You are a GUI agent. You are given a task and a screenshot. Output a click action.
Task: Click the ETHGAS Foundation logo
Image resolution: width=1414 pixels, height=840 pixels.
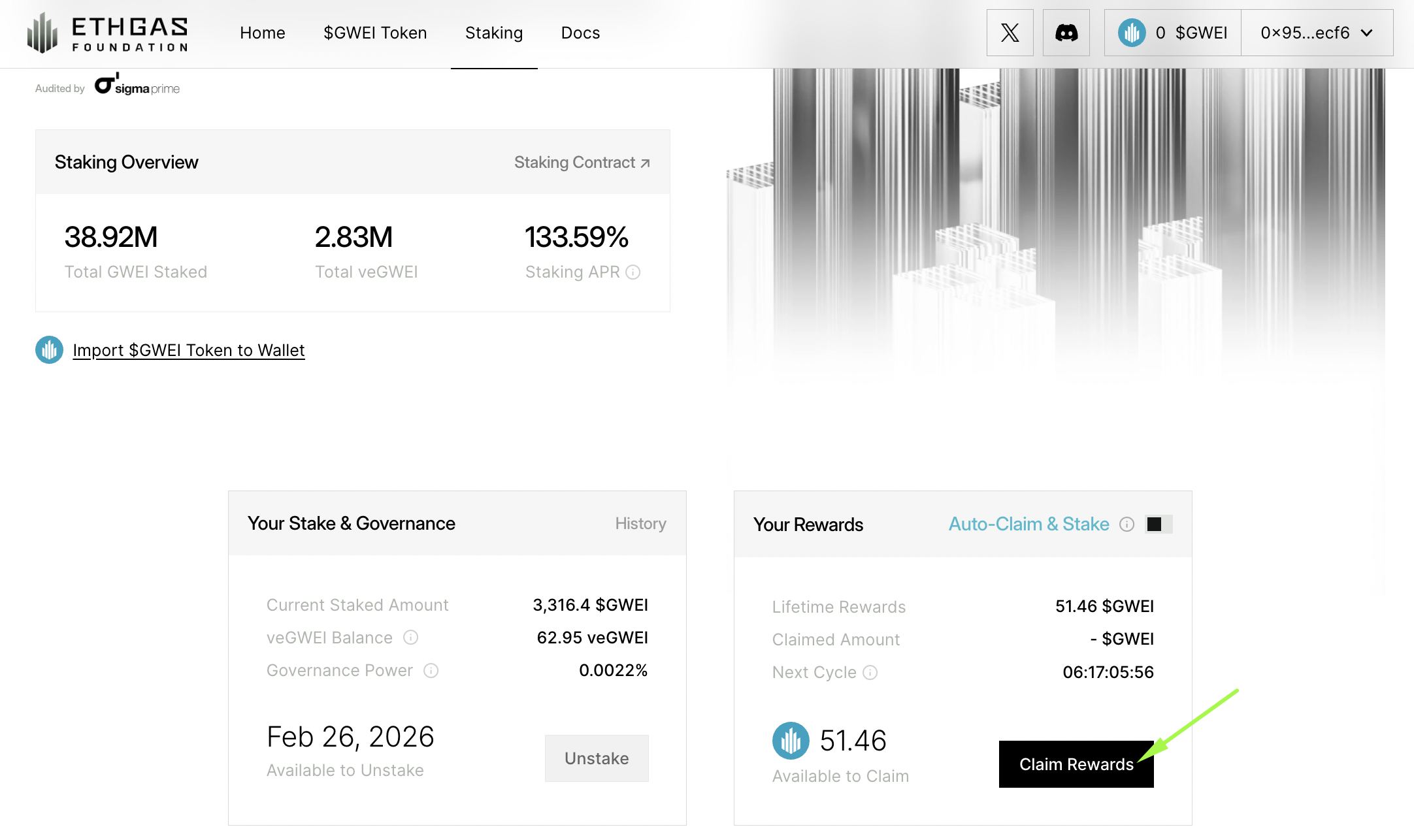tap(108, 33)
